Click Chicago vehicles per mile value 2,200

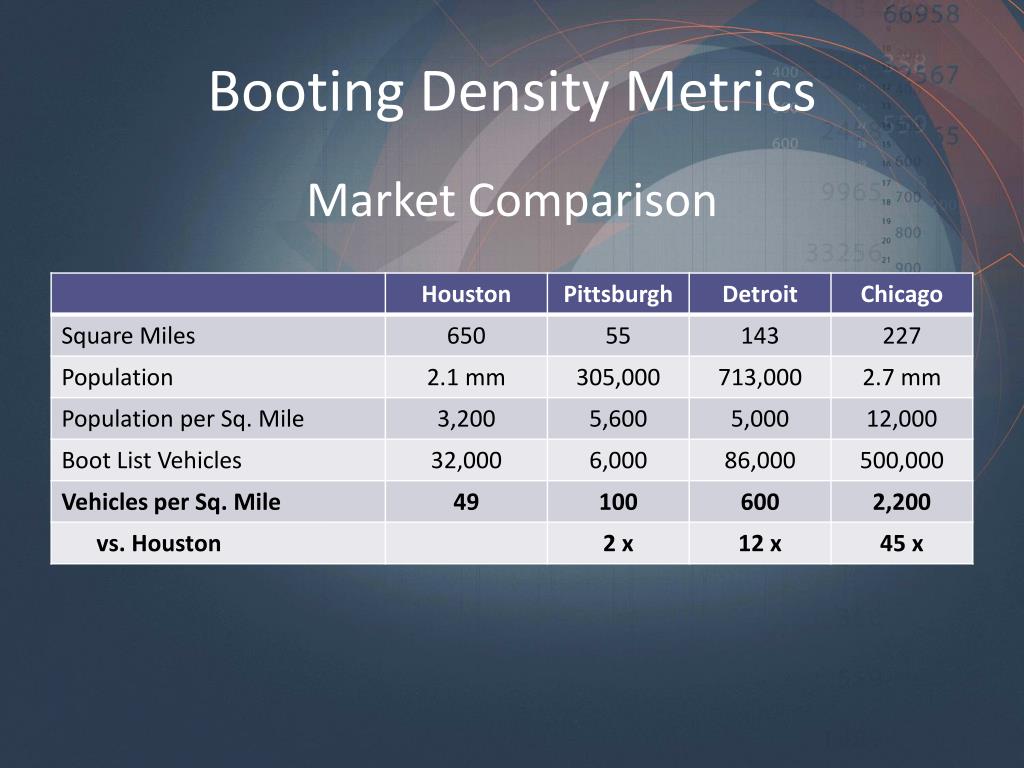coord(901,502)
